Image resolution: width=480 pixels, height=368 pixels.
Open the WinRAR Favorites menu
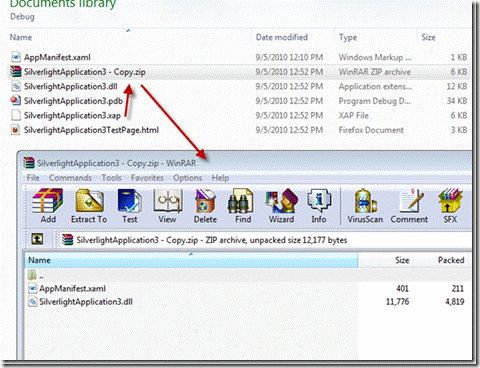coord(147,178)
